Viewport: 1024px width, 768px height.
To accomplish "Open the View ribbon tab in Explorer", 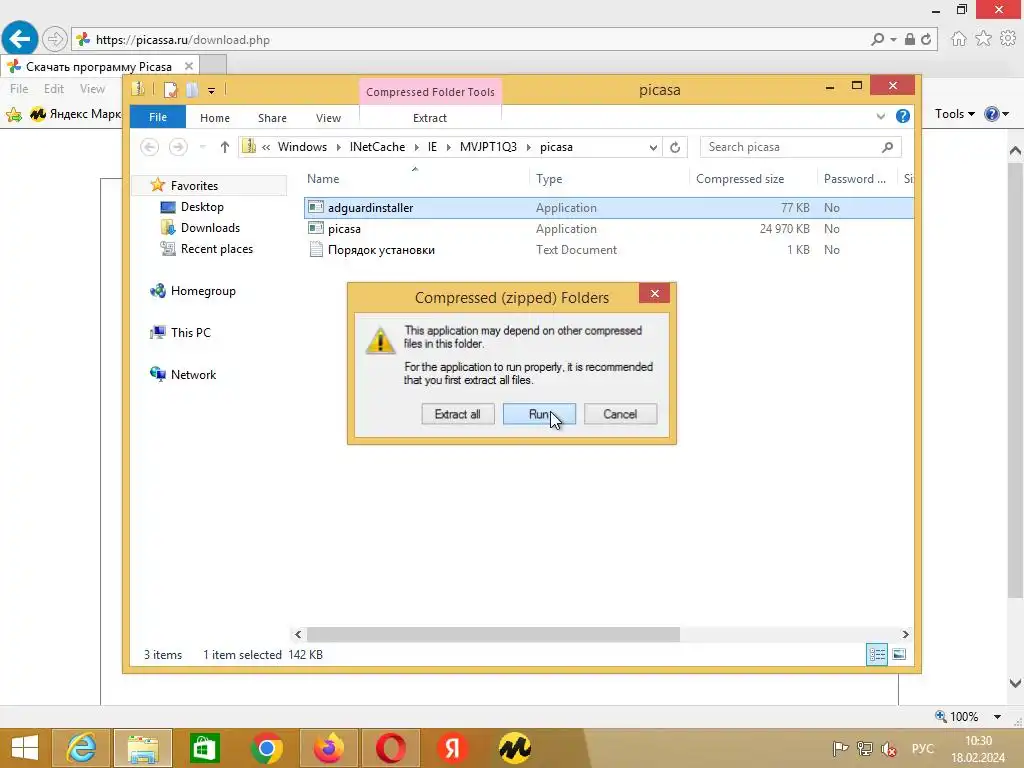I will pos(328,118).
